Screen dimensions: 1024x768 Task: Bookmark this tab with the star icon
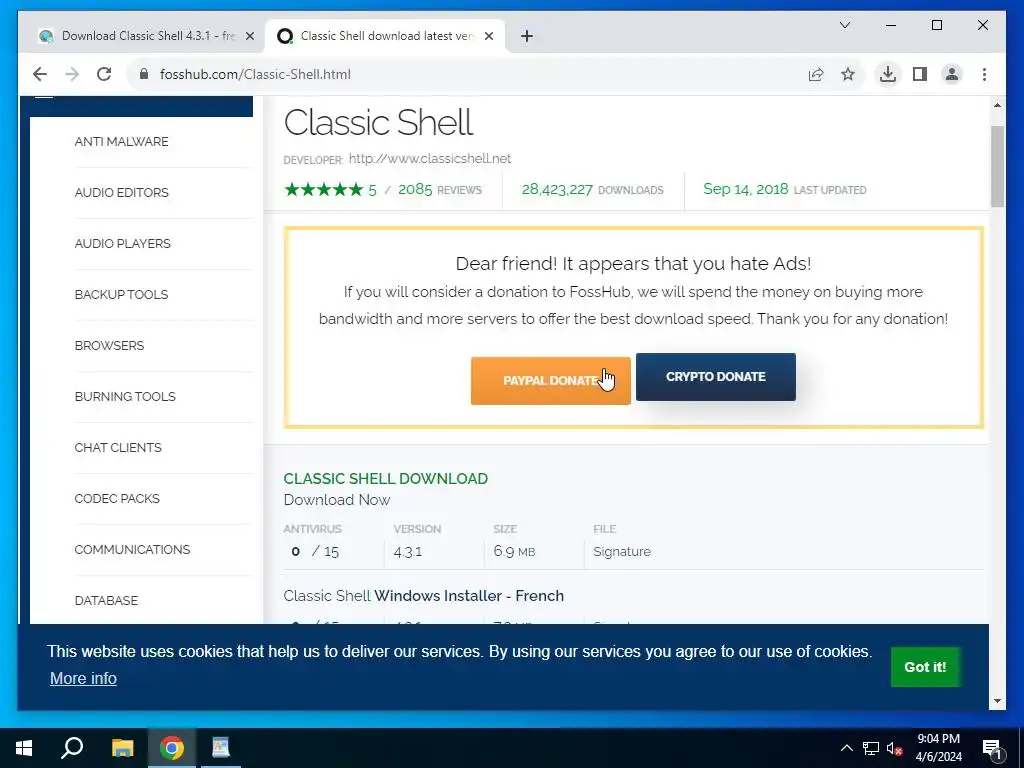pyautogui.click(x=848, y=74)
